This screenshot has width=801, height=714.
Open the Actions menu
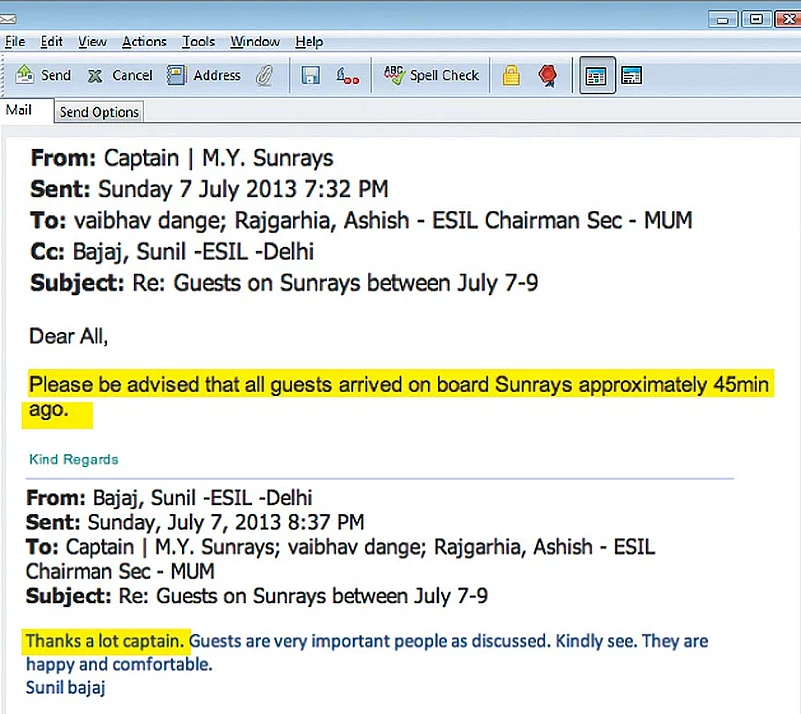click(145, 41)
